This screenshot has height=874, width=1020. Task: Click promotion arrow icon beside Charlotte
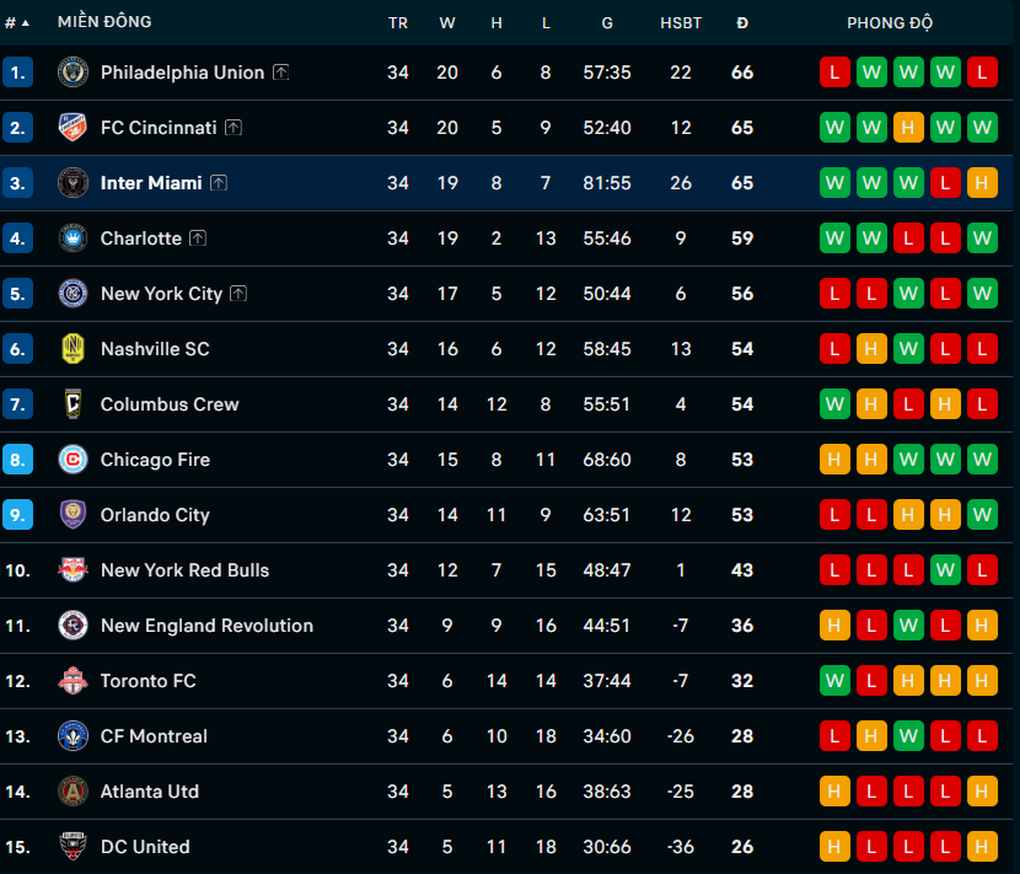tap(198, 238)
